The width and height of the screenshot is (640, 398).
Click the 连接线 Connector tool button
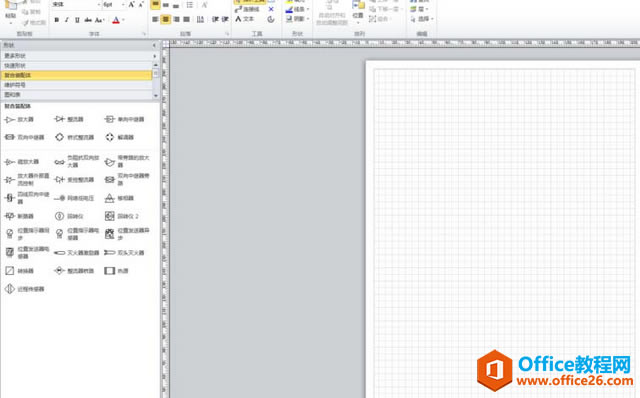tap(248, 9)
